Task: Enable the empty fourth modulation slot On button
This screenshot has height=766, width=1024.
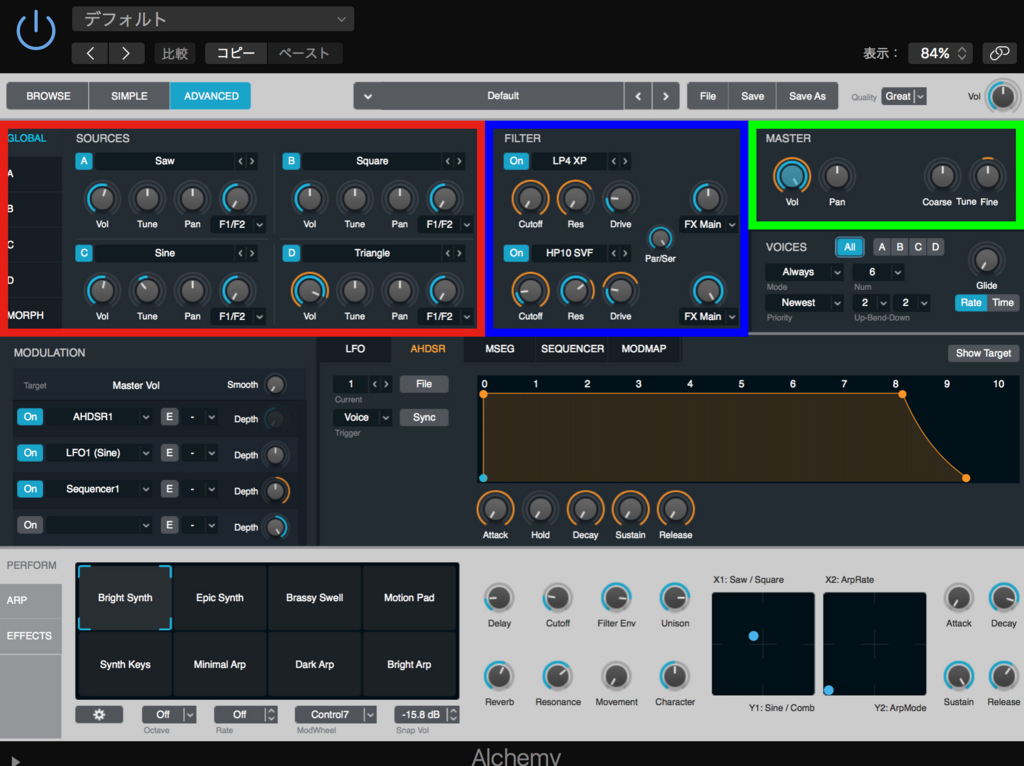Action: tap(30, 524)
